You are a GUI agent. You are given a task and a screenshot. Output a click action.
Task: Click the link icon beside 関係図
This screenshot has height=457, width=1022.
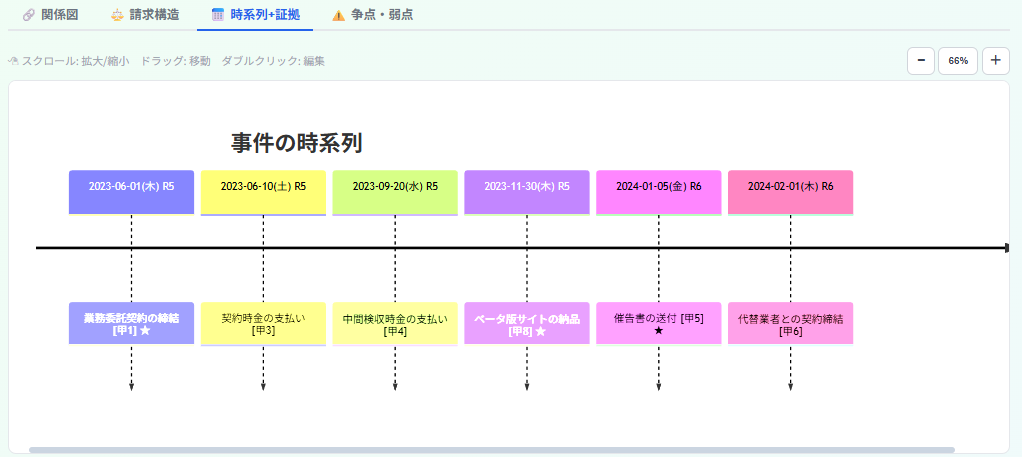pos(28,15)
